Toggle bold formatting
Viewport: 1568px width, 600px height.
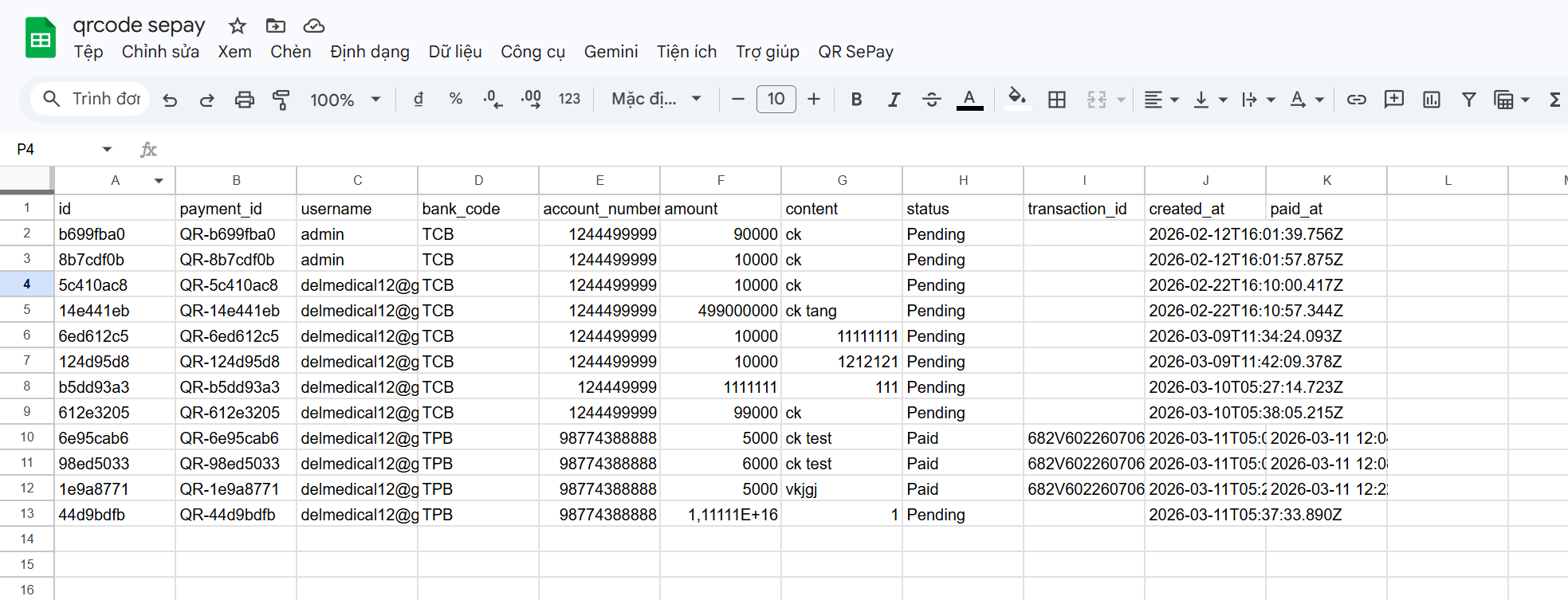[856, 100]
